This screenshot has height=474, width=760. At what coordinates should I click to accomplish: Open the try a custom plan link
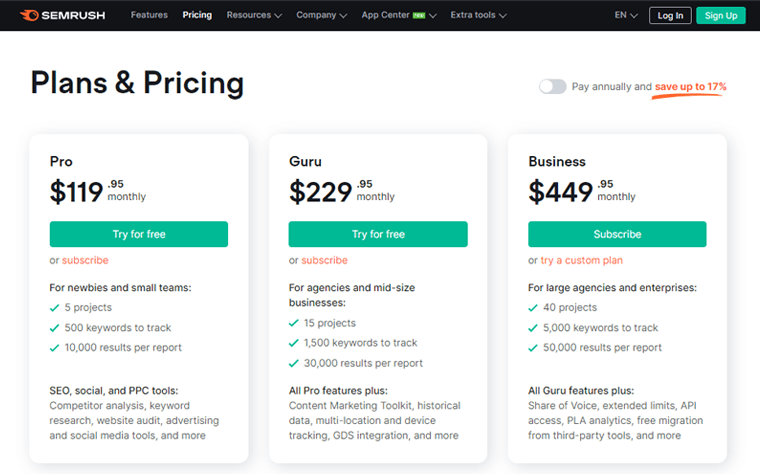pos(581,260)
